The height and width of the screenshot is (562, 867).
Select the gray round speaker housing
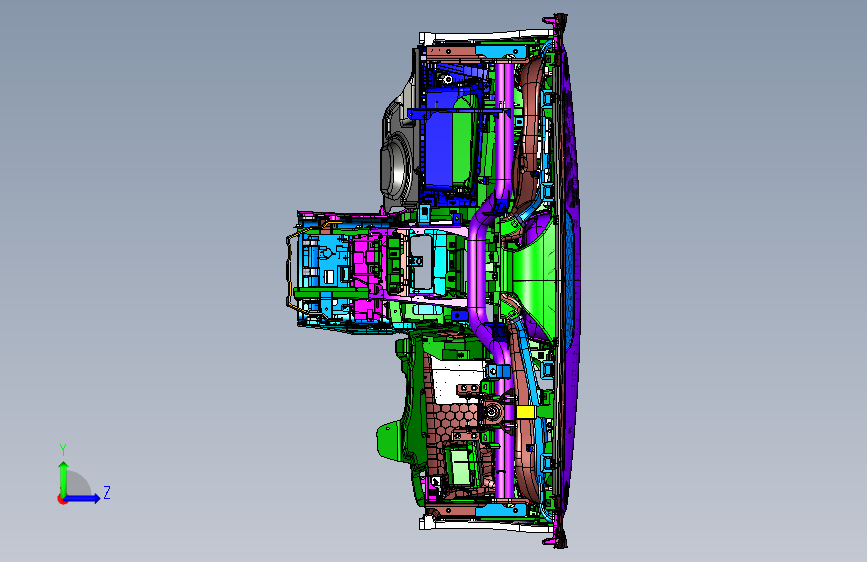pyautogui.click(x=396, y=168)
